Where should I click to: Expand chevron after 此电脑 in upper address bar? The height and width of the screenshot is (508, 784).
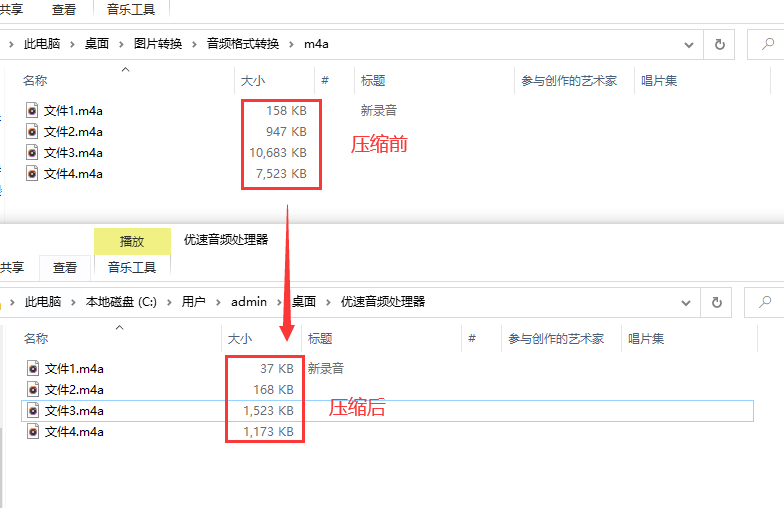(72, 44)
